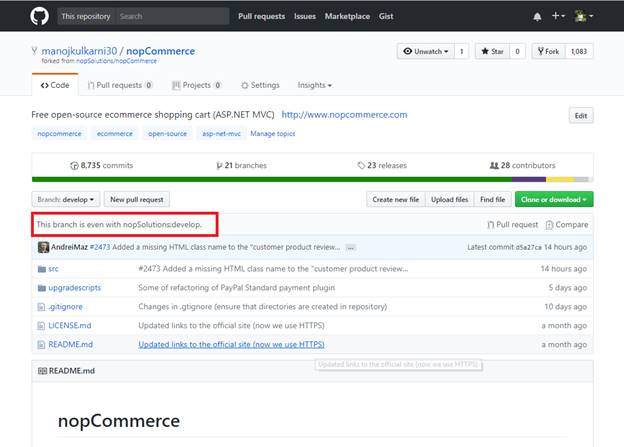Image resolution: width=624 pixels, height=447 pixels.
Task: Click Edit description button
Action: click(x=581, y=116)
